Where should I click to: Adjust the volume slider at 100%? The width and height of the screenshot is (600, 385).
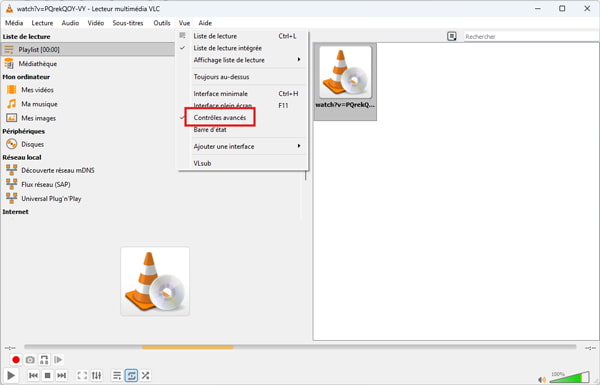click(x=569, y=377)
